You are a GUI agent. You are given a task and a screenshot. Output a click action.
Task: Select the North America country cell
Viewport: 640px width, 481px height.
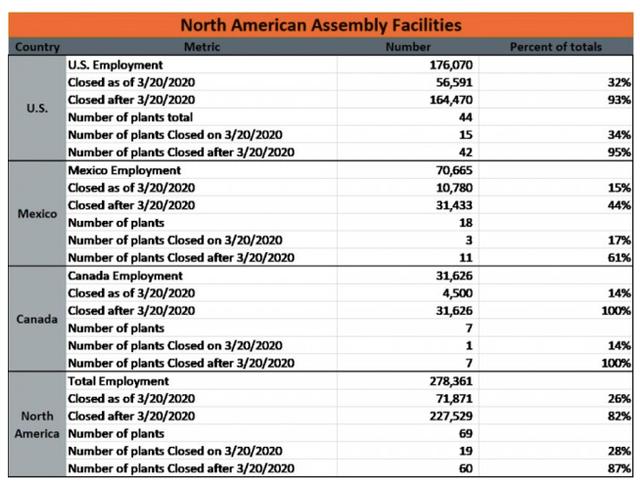click(37, 425)
